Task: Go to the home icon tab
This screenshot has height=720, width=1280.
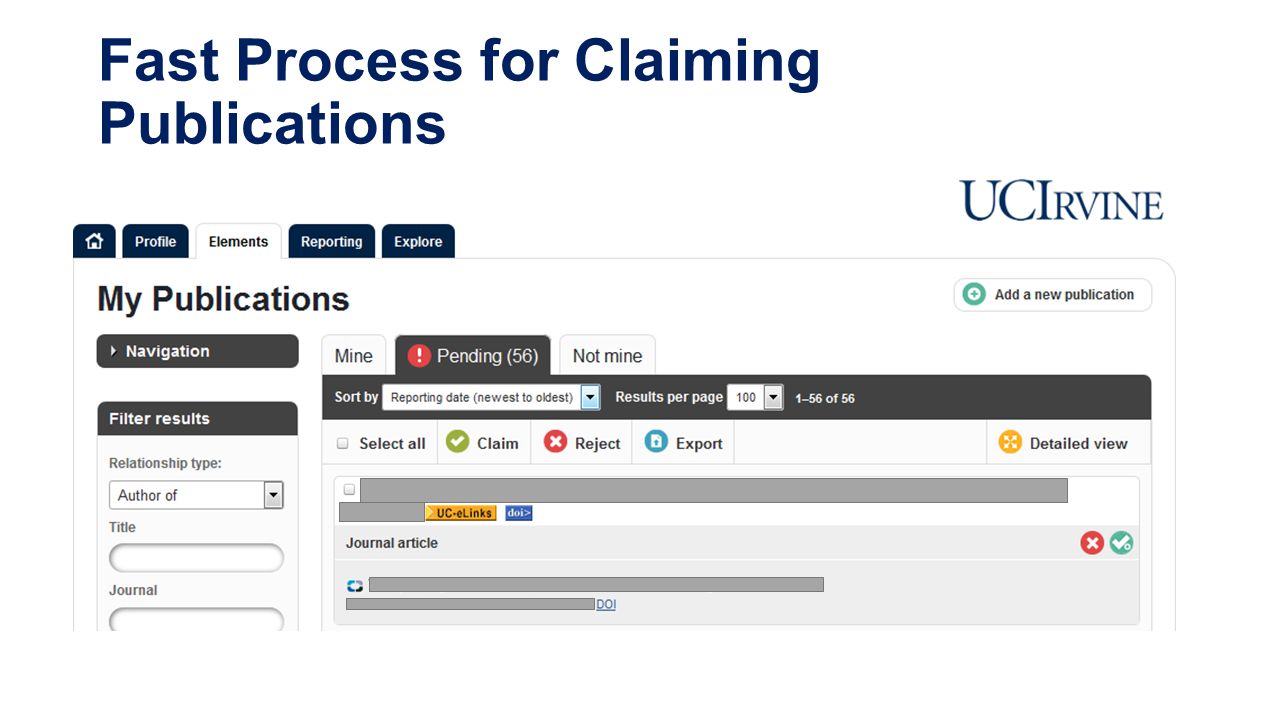Action: 94,241
